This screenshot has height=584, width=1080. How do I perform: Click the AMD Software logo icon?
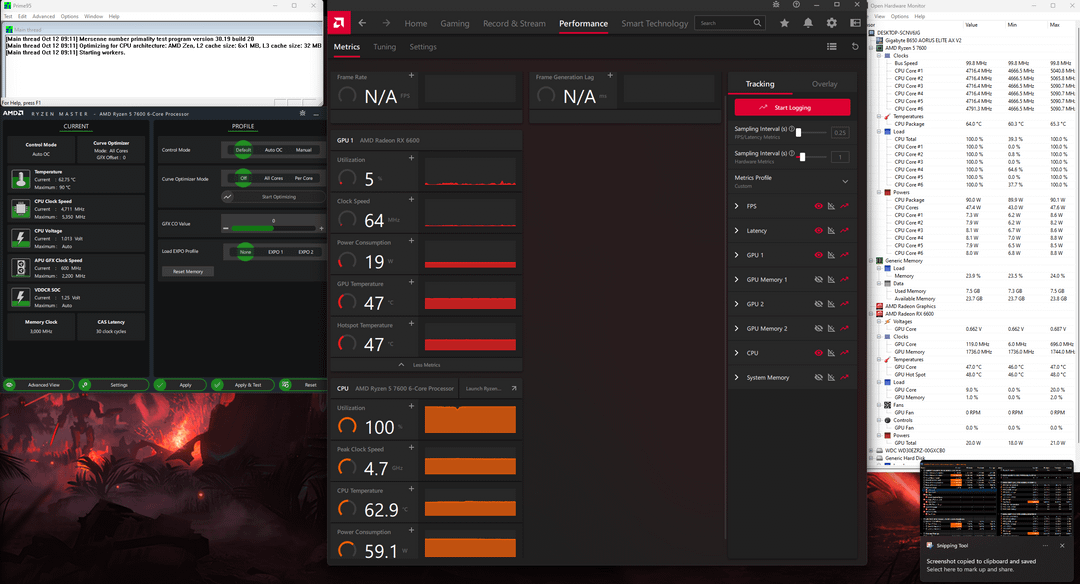(x=338, y=23)
